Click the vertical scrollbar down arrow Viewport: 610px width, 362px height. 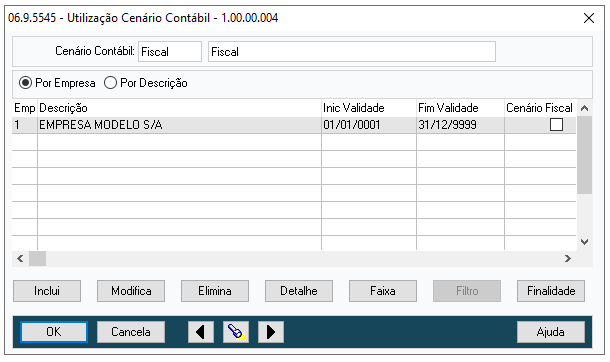pos(584,242)
